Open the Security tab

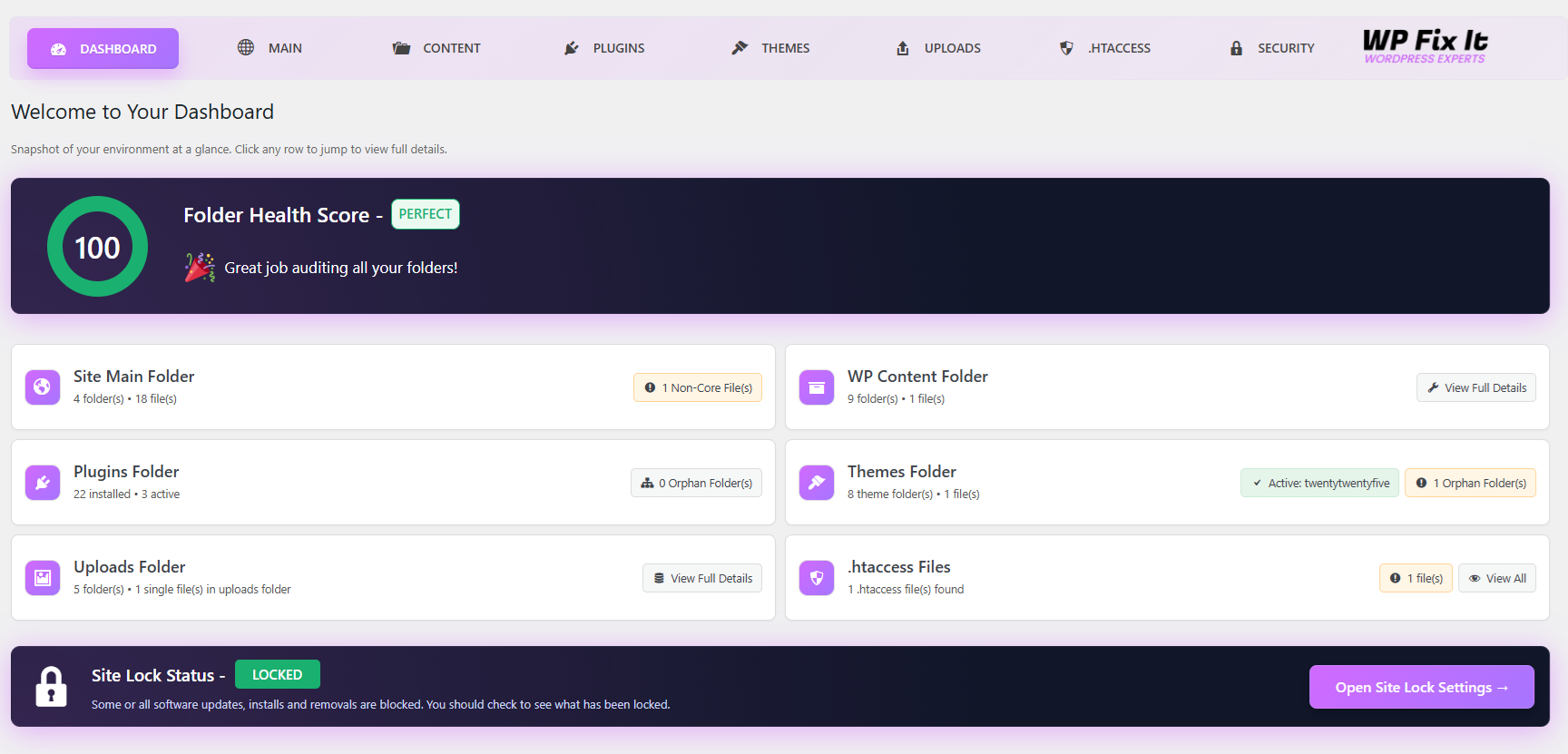click(x=1272, y=48)
